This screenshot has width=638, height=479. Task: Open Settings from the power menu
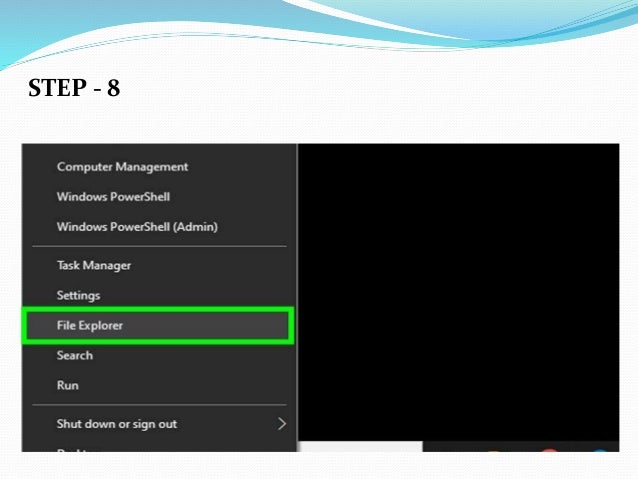coord(159,295)
